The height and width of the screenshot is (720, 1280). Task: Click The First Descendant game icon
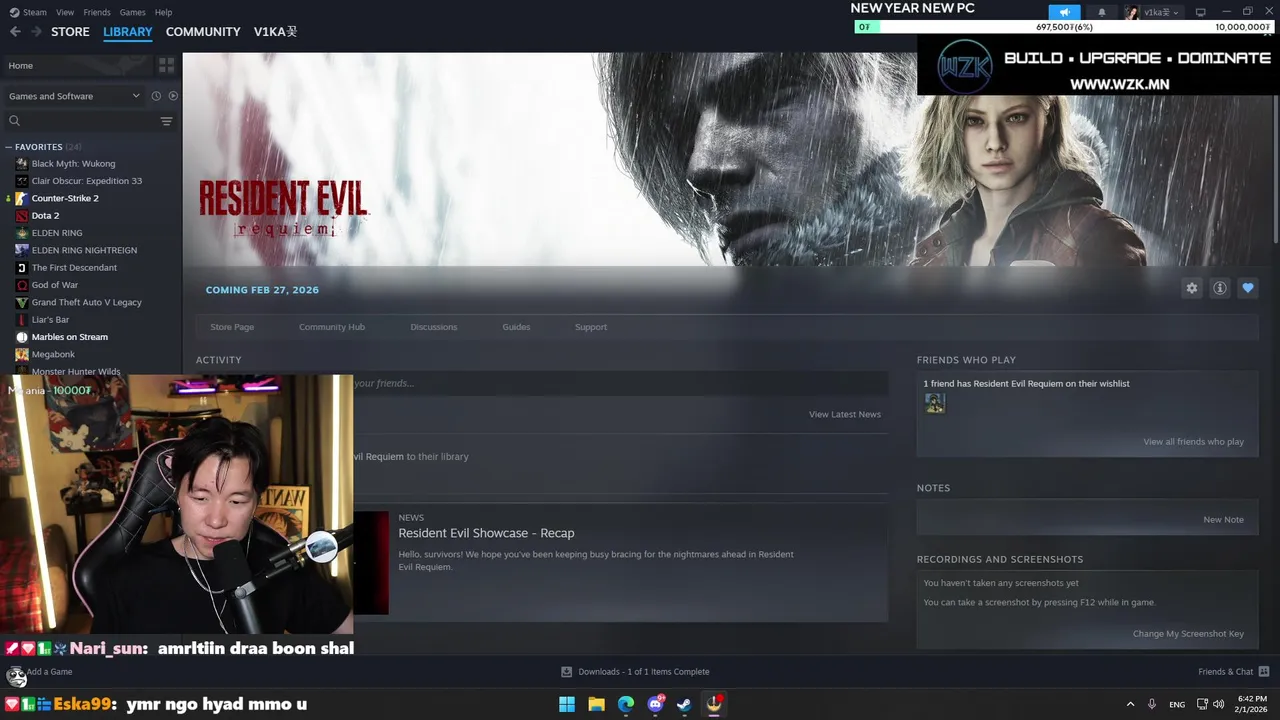(22, 268)
